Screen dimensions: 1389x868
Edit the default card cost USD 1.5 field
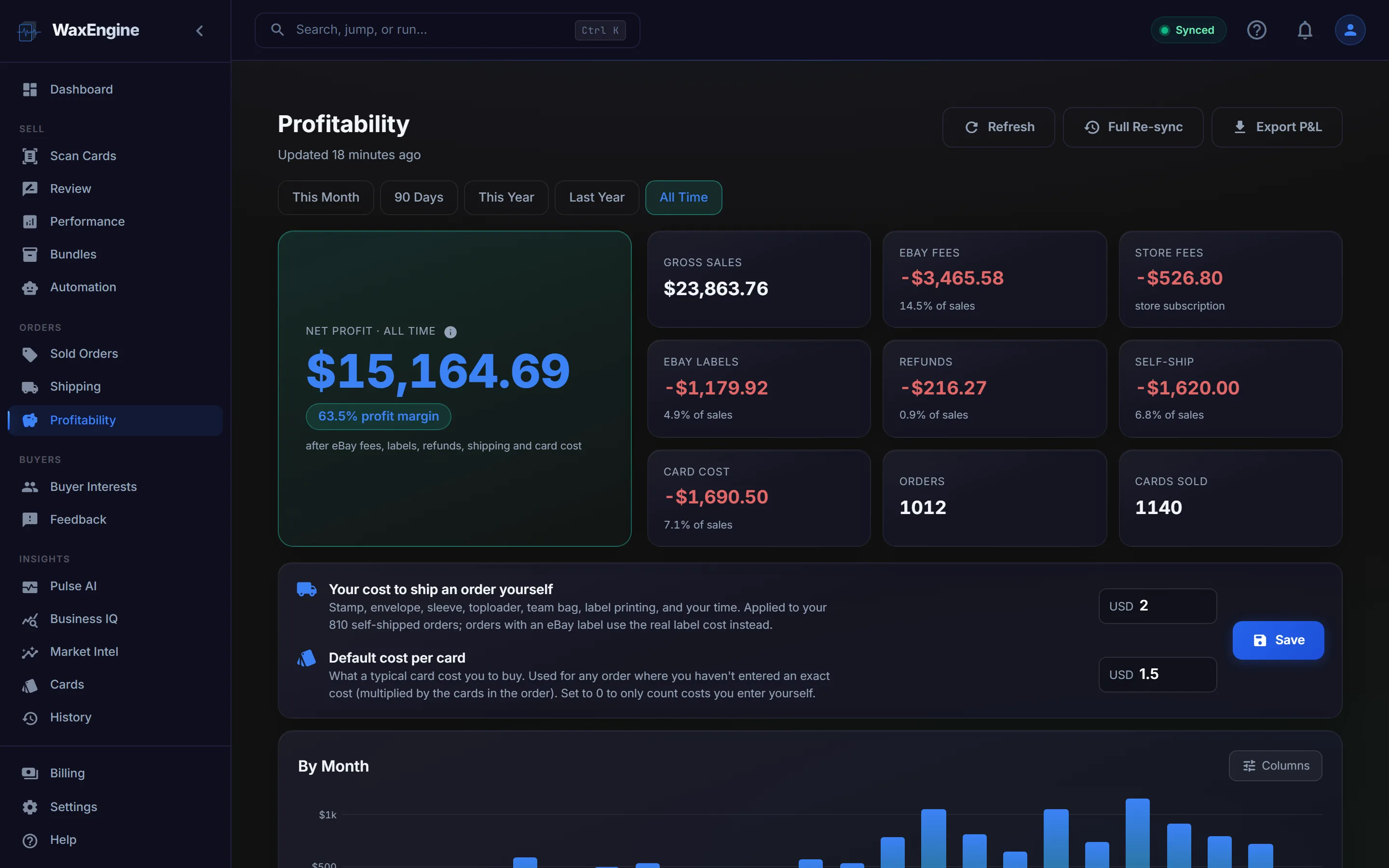click(x=1157, y=675)
